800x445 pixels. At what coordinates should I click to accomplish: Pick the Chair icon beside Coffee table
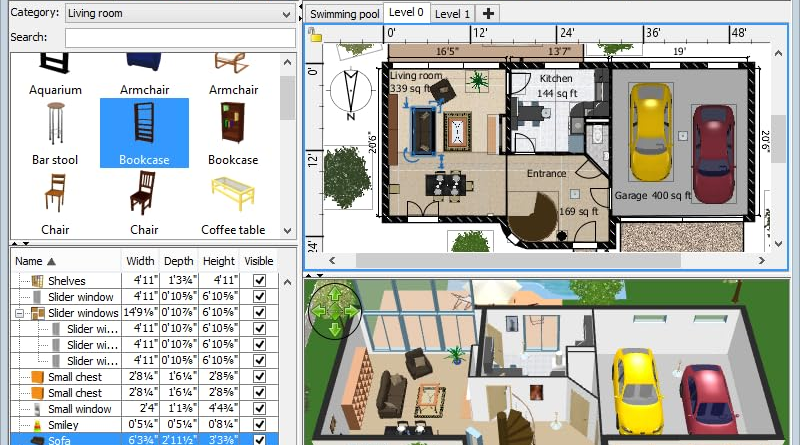[144, 195]
